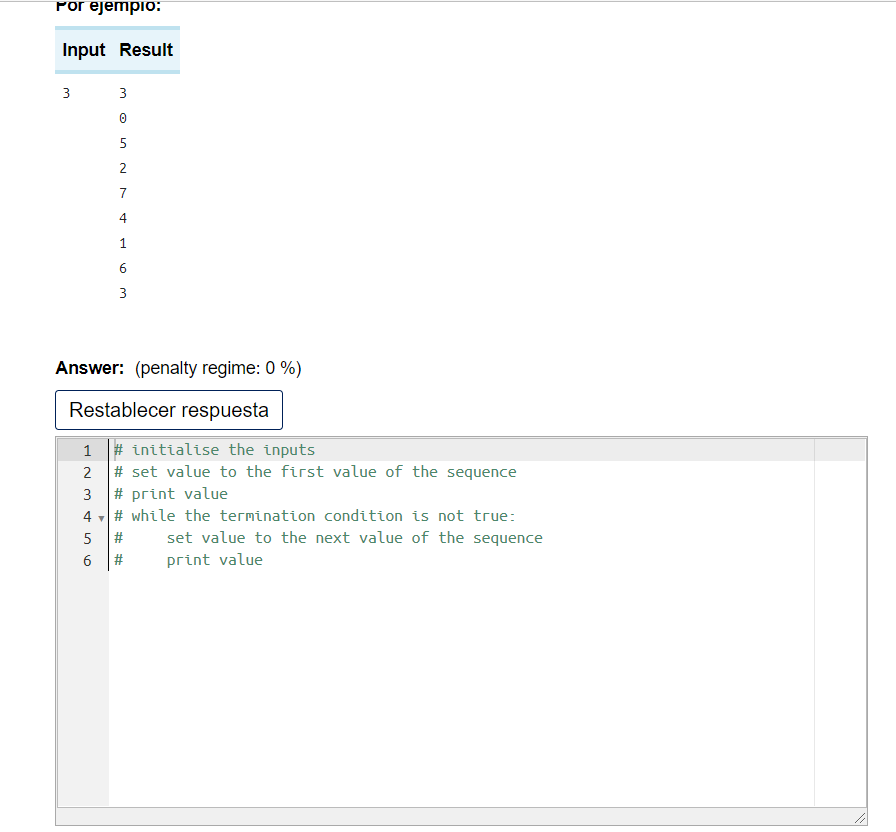This screenshot has width=896, height=832.
Task: Select the 'Result' table header
Action: 144,50
